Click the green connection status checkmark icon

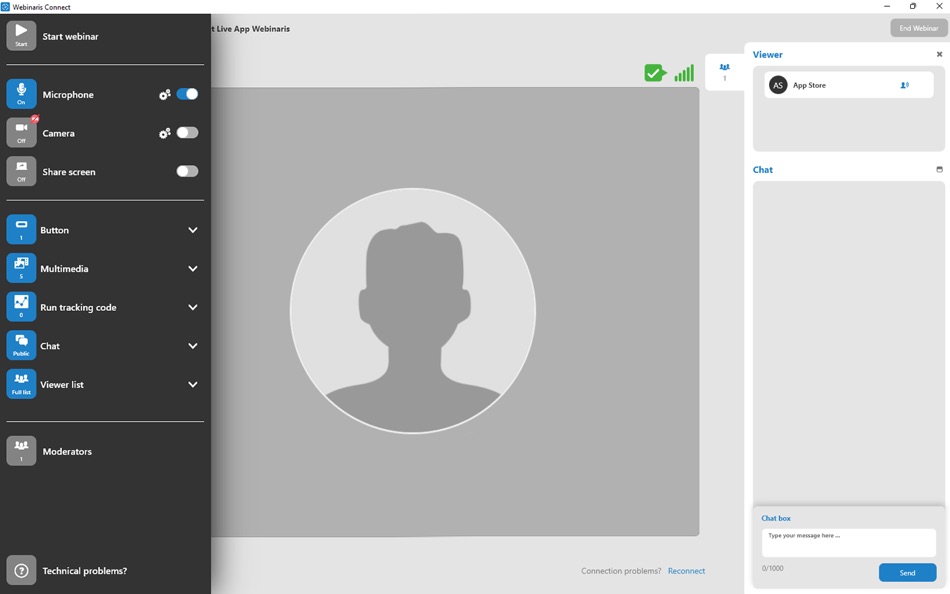pos(655,73)
